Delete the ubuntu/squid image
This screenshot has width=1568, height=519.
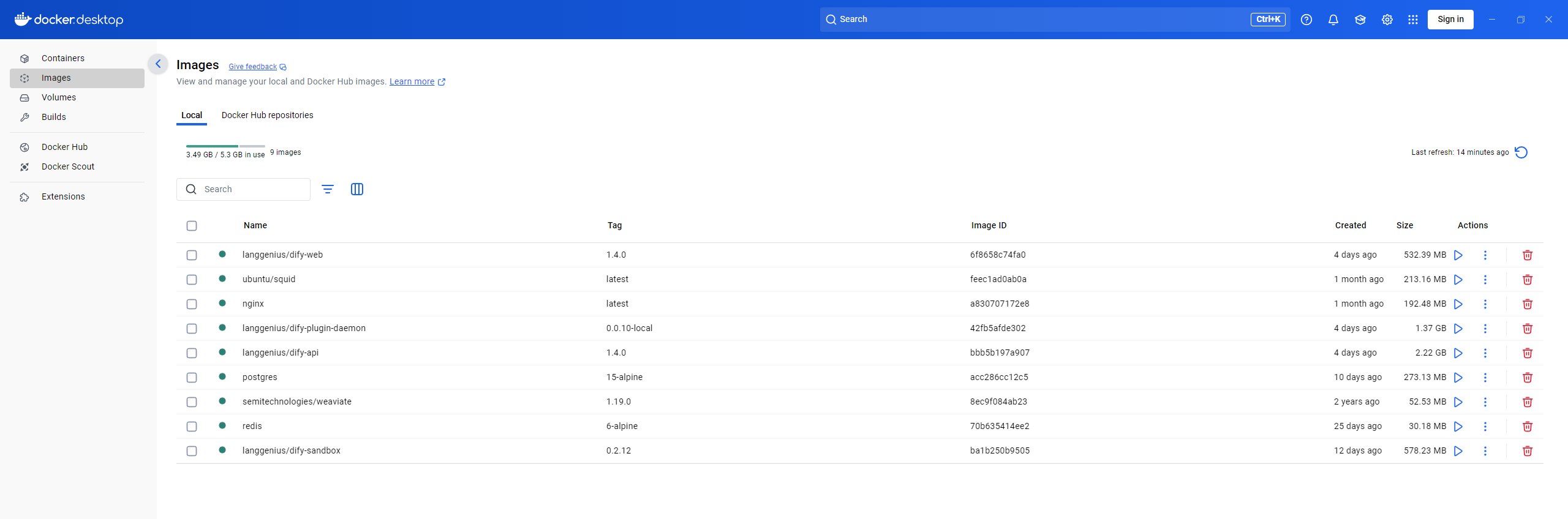point(1528,280)
